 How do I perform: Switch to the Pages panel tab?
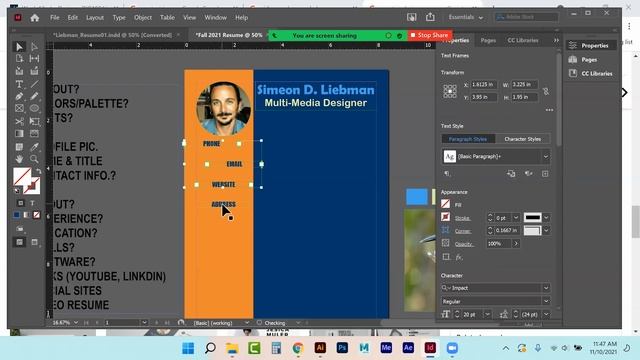(x=488, y=40)
